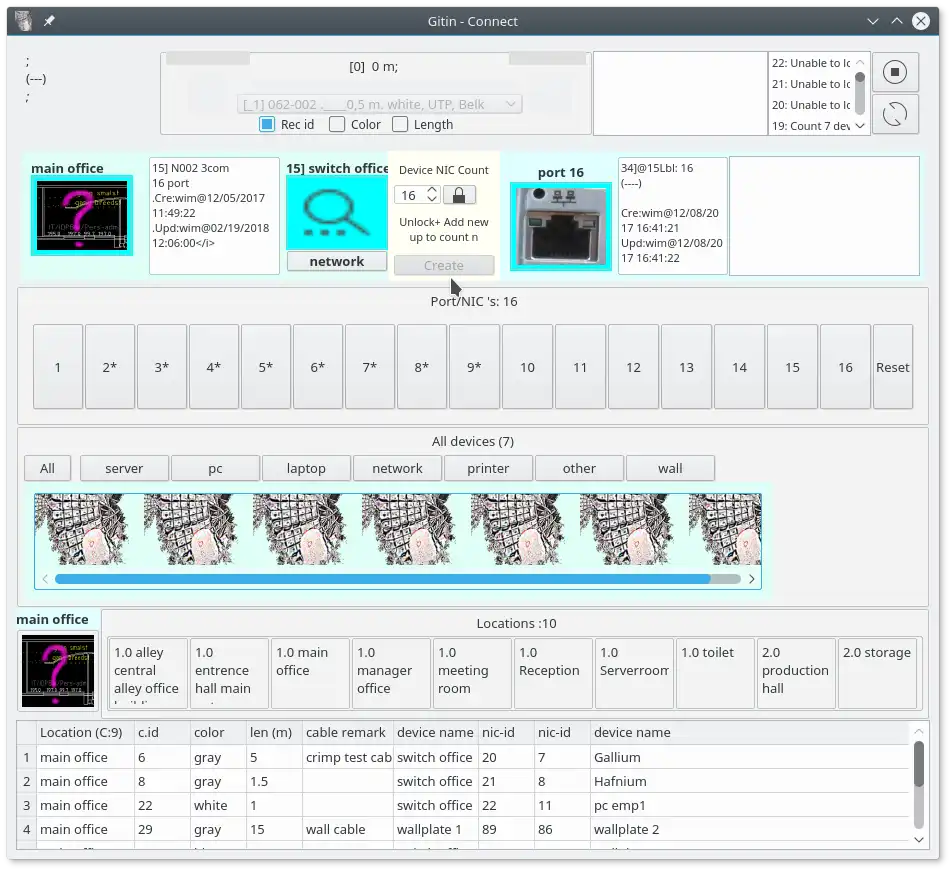Click the switch office magnifier device image

click(x=336, y=212)
